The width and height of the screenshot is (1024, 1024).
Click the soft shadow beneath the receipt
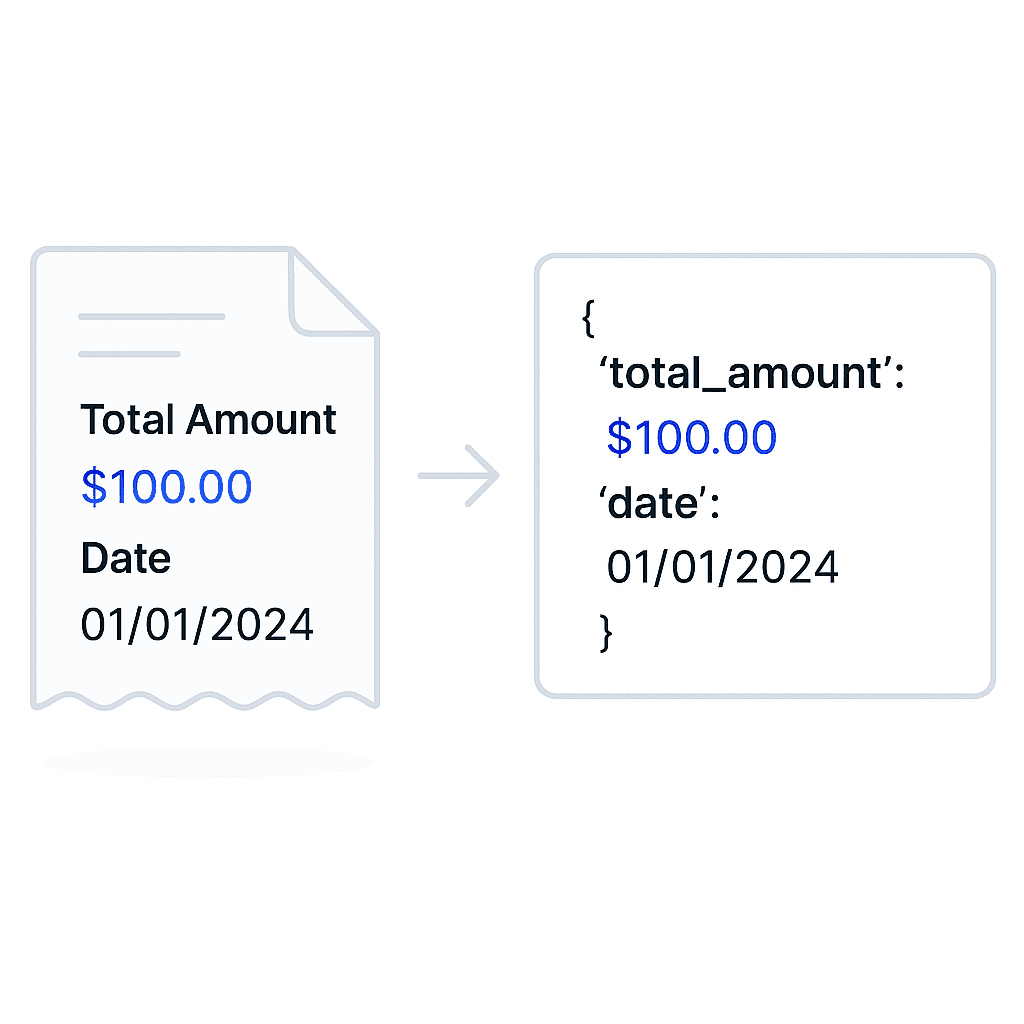[209, 761]
